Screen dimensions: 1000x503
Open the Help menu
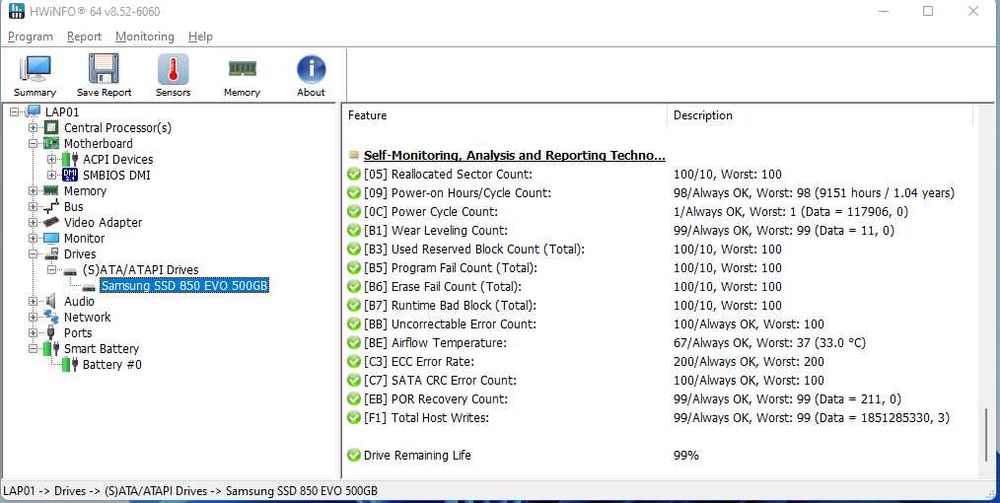200,37
